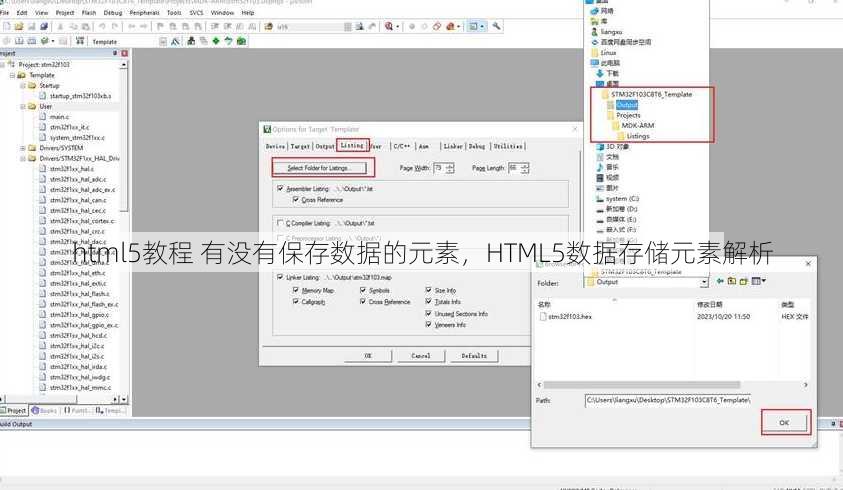This screenshot has width=843, height=490.
Task: Open the Peripherals menu
Action: click(x=145, y=12)
